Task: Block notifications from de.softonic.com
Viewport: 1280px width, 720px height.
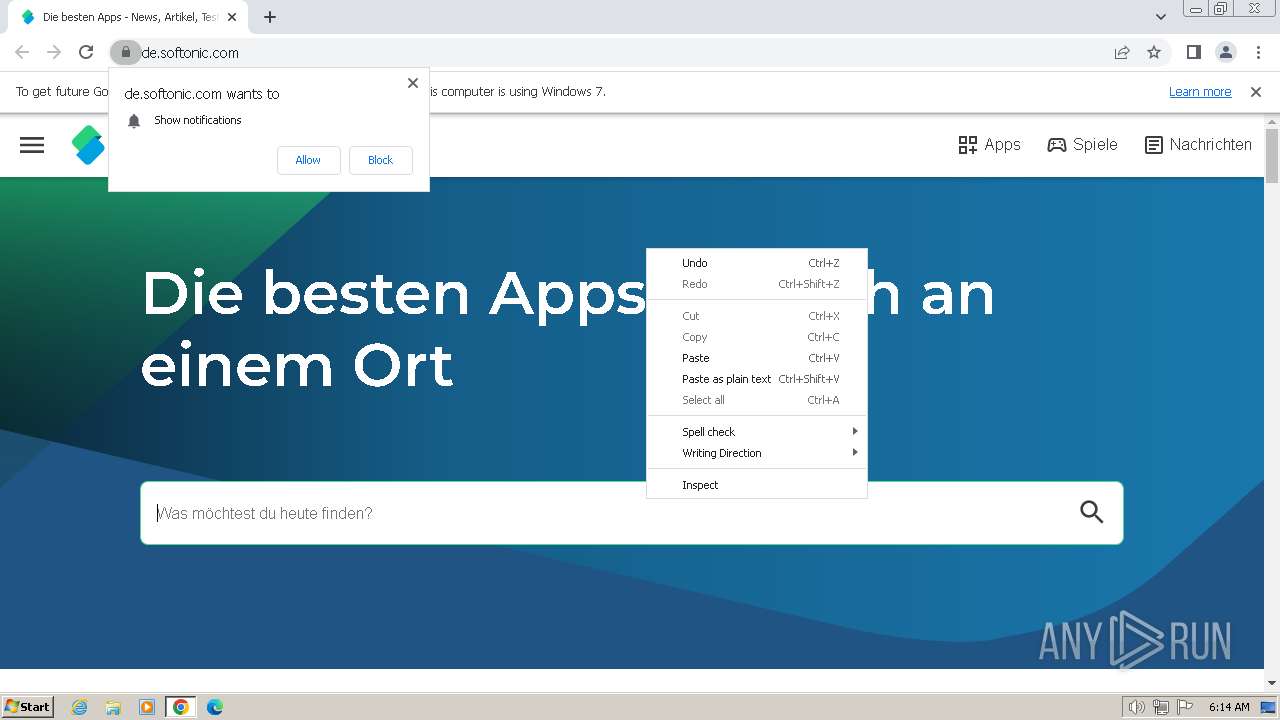Action: click(x=380, y=160)
